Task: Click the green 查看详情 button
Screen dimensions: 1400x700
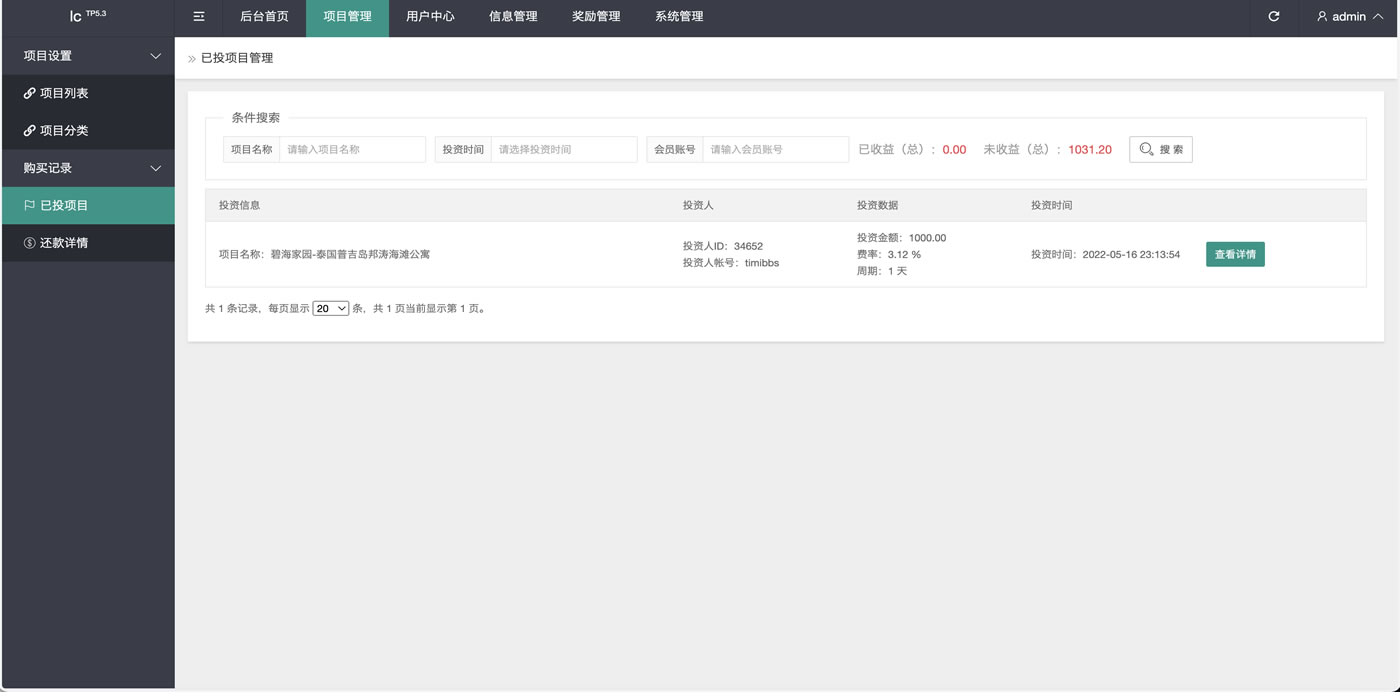Action: 1235,254
